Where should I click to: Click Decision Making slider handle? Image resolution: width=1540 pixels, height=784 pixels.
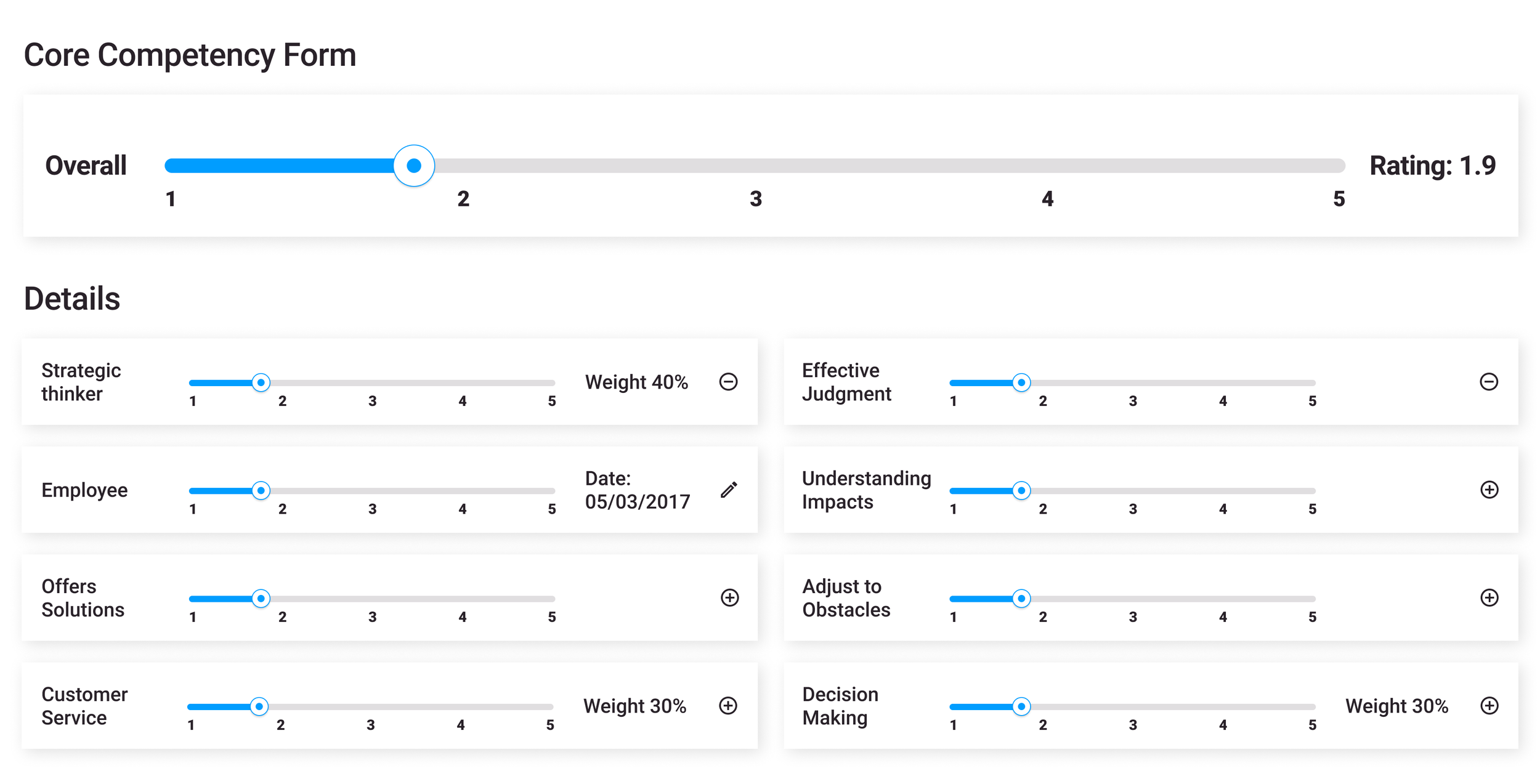click(x=1021, y=707)
